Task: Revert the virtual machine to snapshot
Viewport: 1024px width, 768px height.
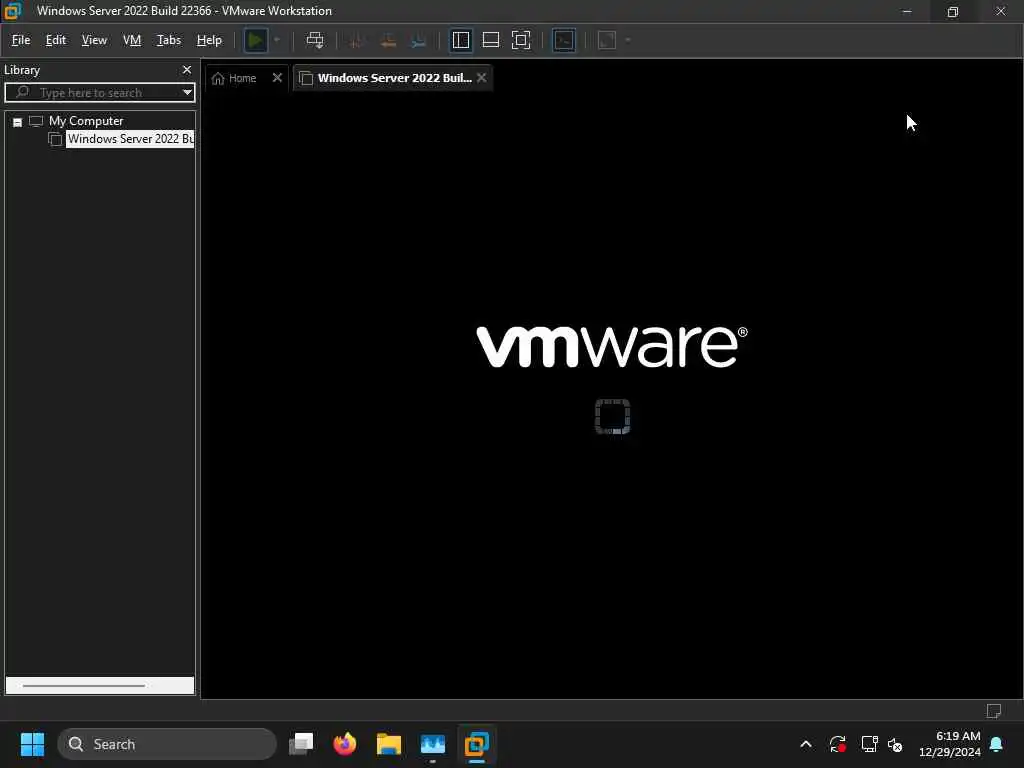Action: pos(388,40)
